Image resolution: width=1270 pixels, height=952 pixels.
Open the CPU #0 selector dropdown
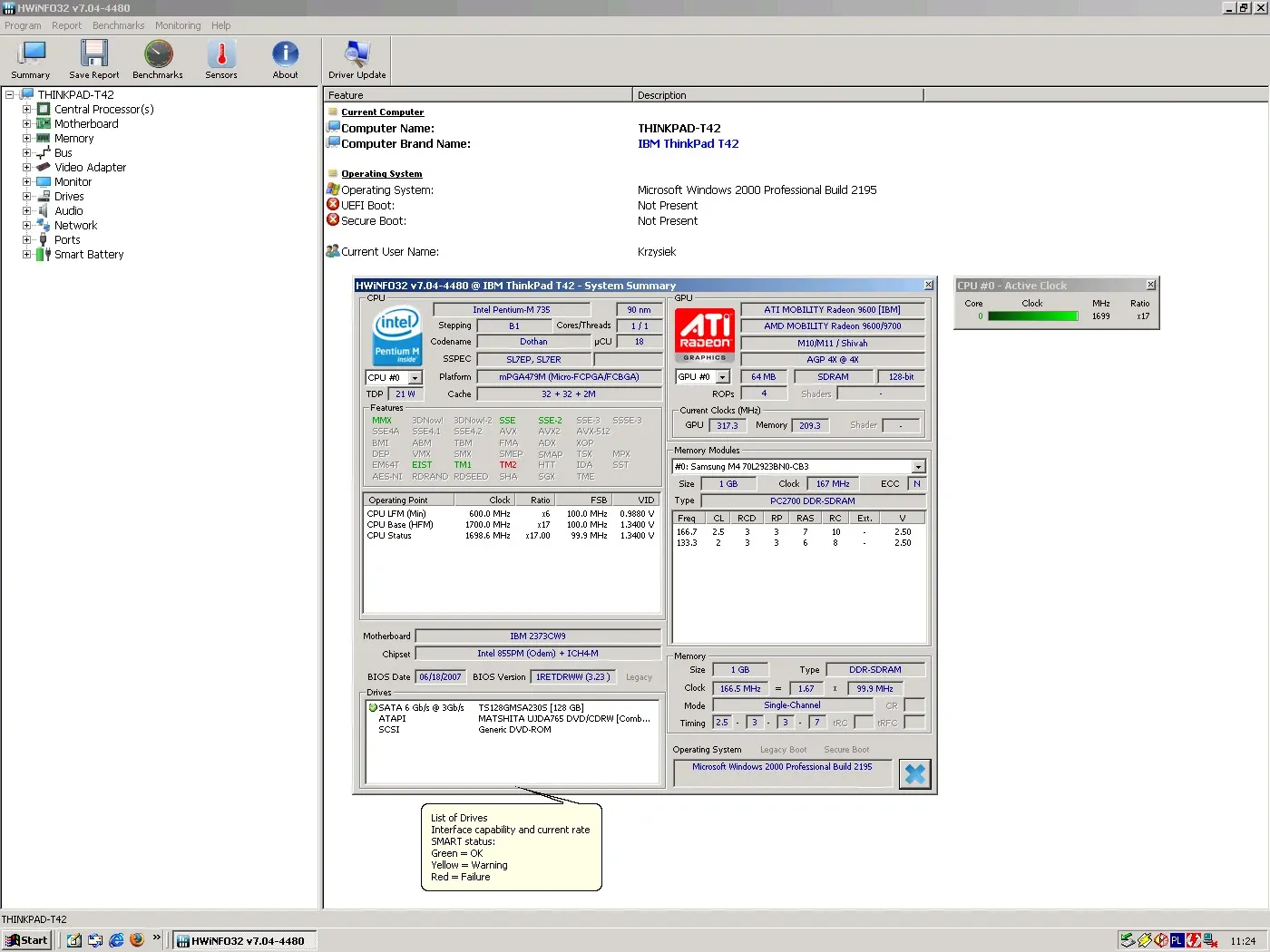click(x=415, y=378)
